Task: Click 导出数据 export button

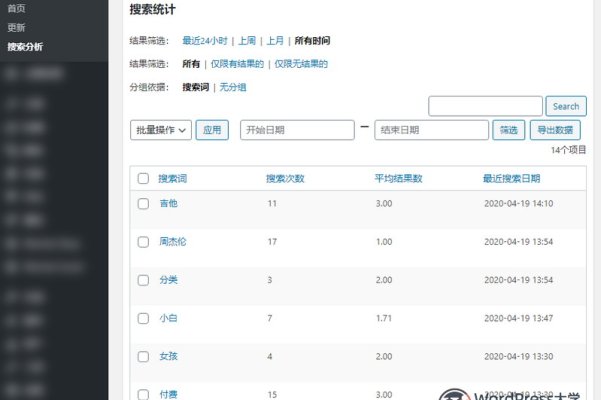Action: click(x=555, y=130)
